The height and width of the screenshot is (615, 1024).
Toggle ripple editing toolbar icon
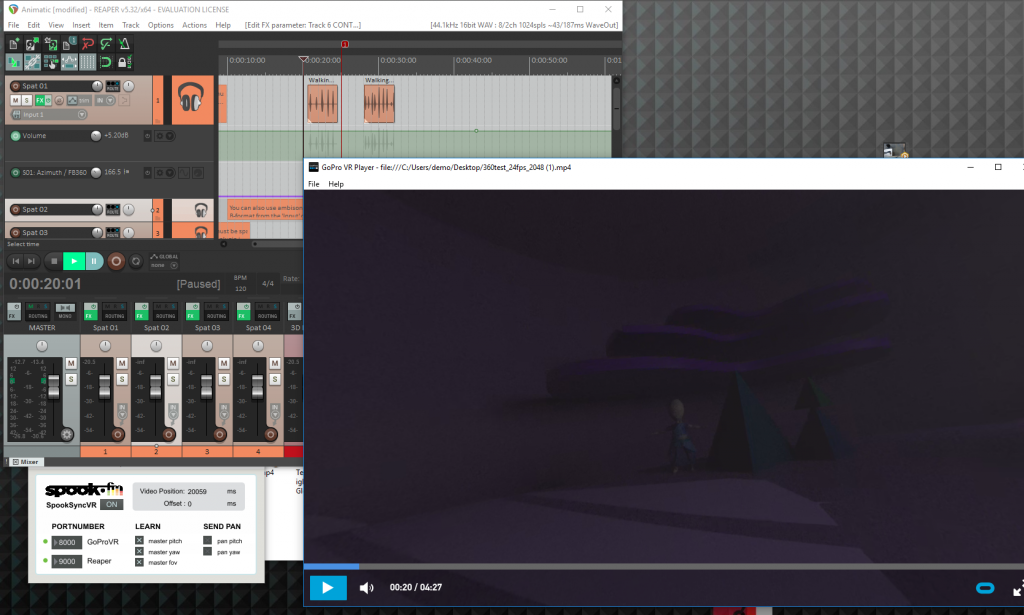click(x=50, y=62)
